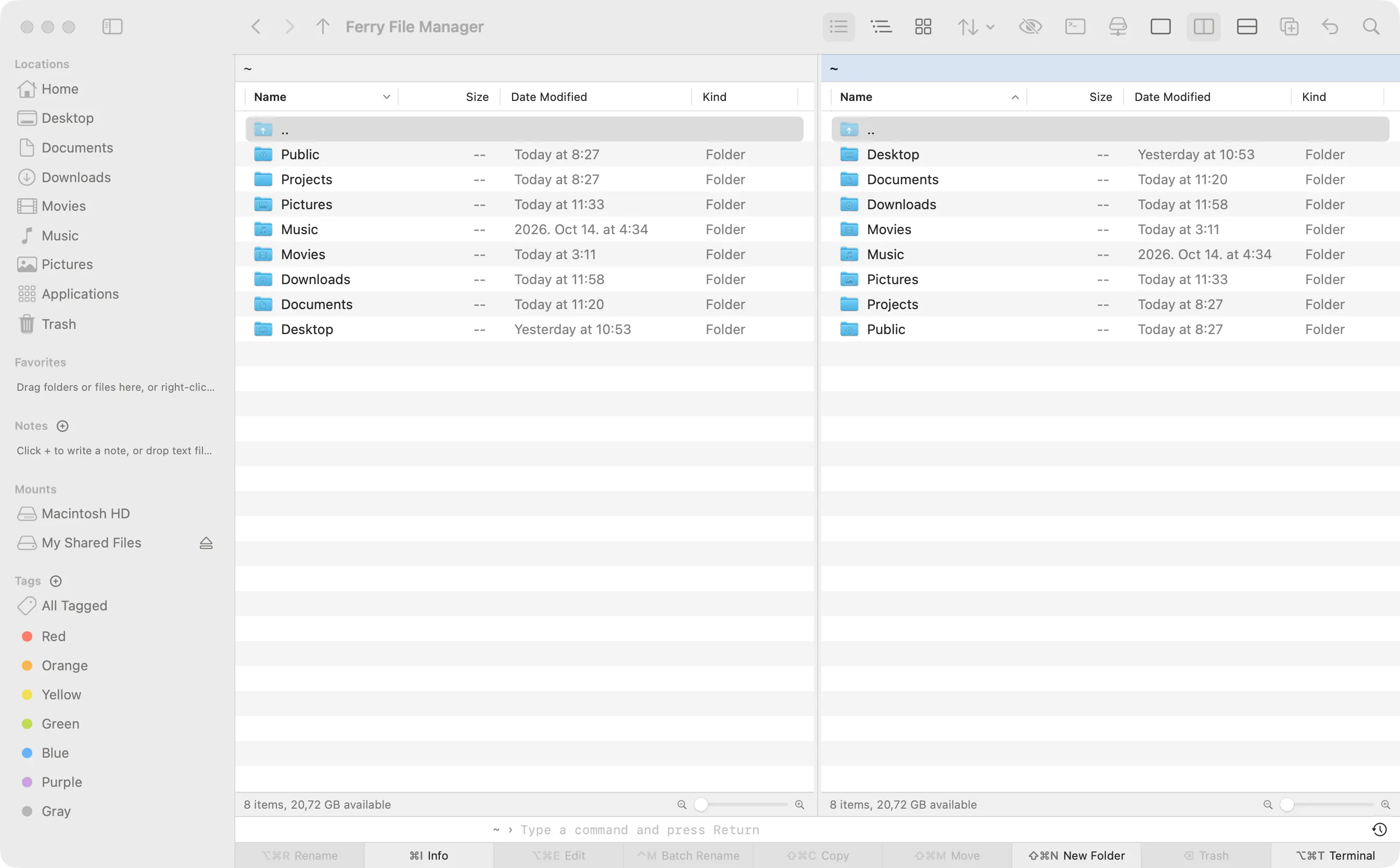Open the command line panel icon
The image size is (1400, 868).
point(1075,27)
